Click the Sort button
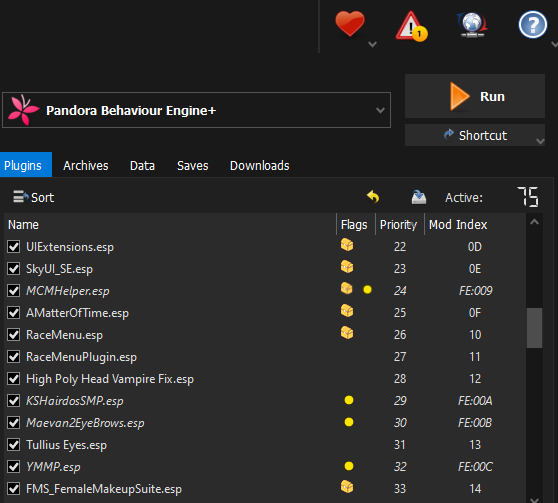Screen dimensions: 558x503 tap(34, 197)
